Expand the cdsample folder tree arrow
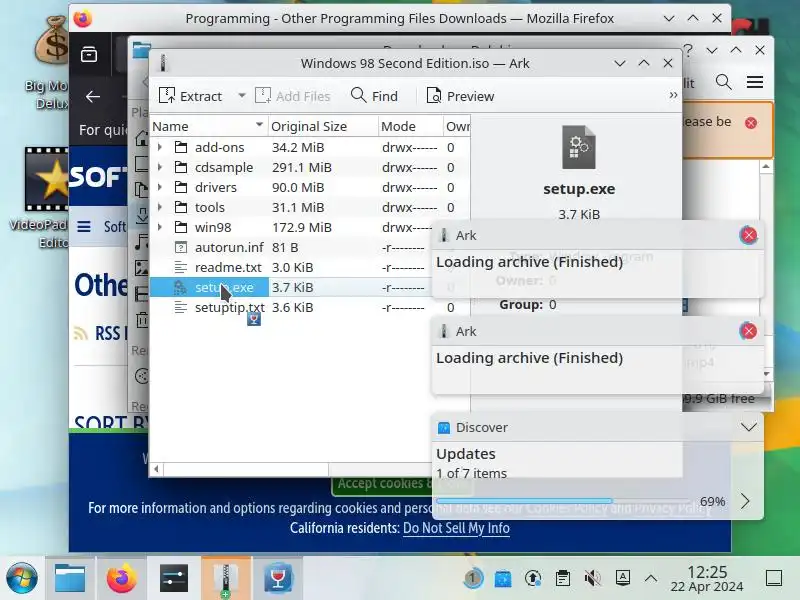This screenshot has height=600, width=800. tap(160, 167)
